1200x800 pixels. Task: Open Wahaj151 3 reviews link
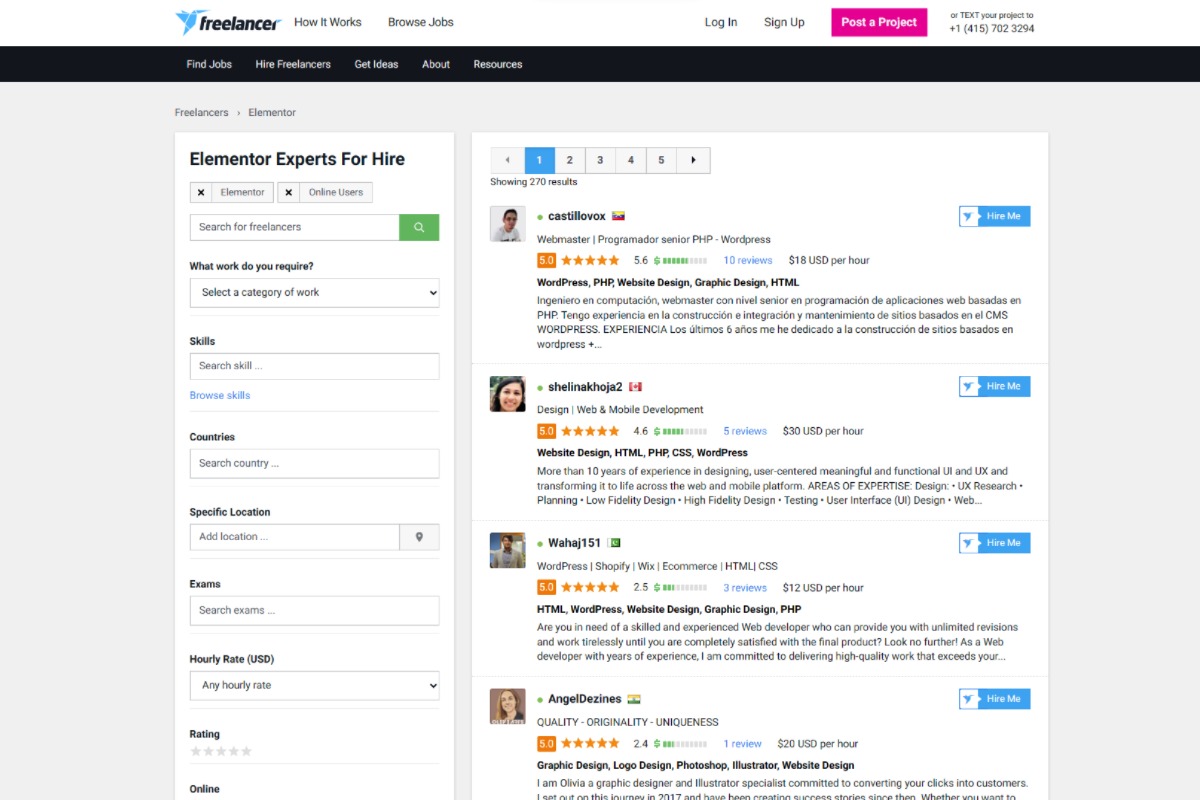point(745,588)
